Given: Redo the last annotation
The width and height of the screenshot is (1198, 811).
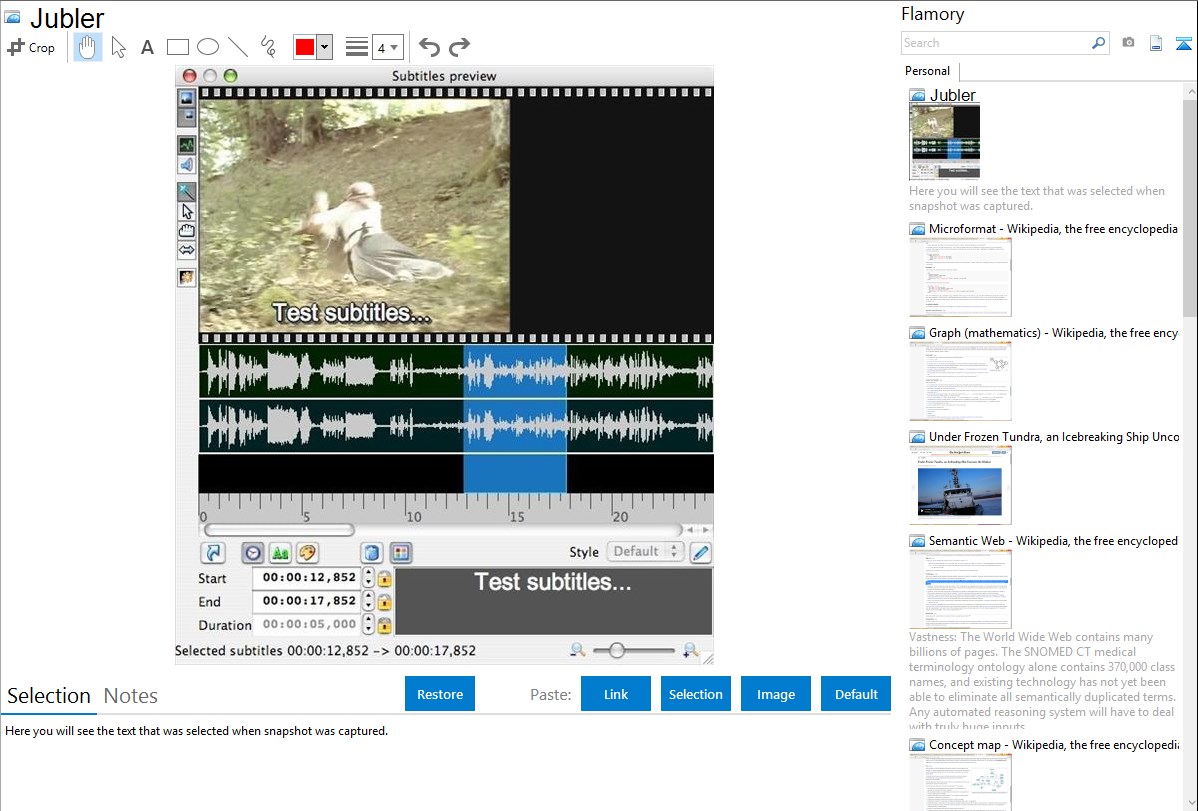Looking at the screenshot, I should [x=459, y=47].
